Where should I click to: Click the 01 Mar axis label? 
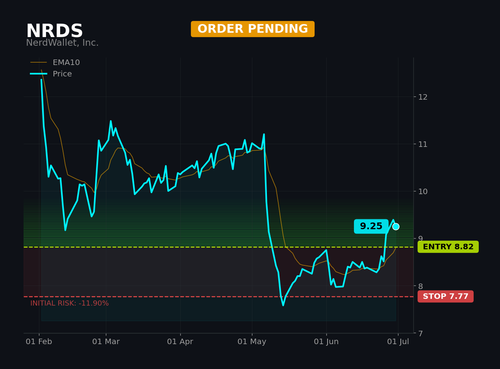(x=106, y=341)
